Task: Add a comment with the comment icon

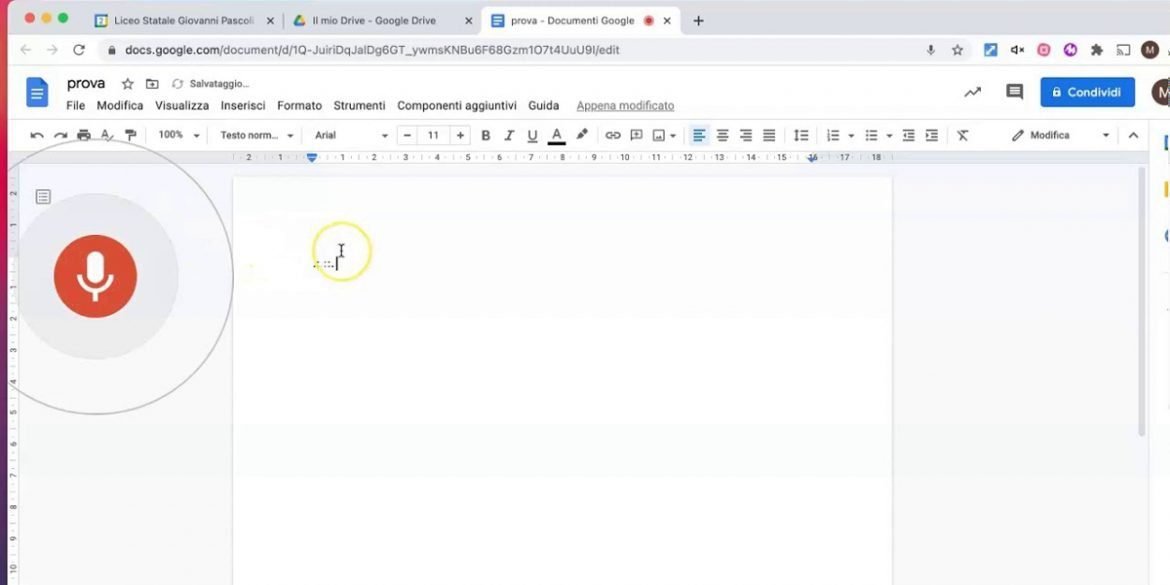Action: tap(636, 135)
